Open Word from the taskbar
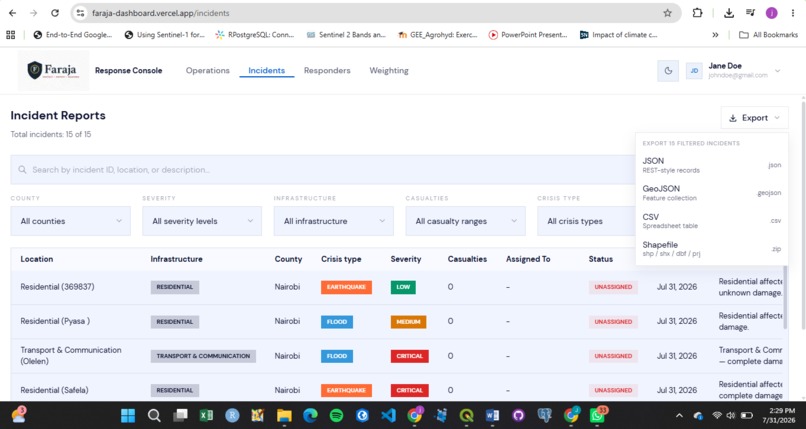The width and height of the screenshot is (806, 429). tap(492, 415)
